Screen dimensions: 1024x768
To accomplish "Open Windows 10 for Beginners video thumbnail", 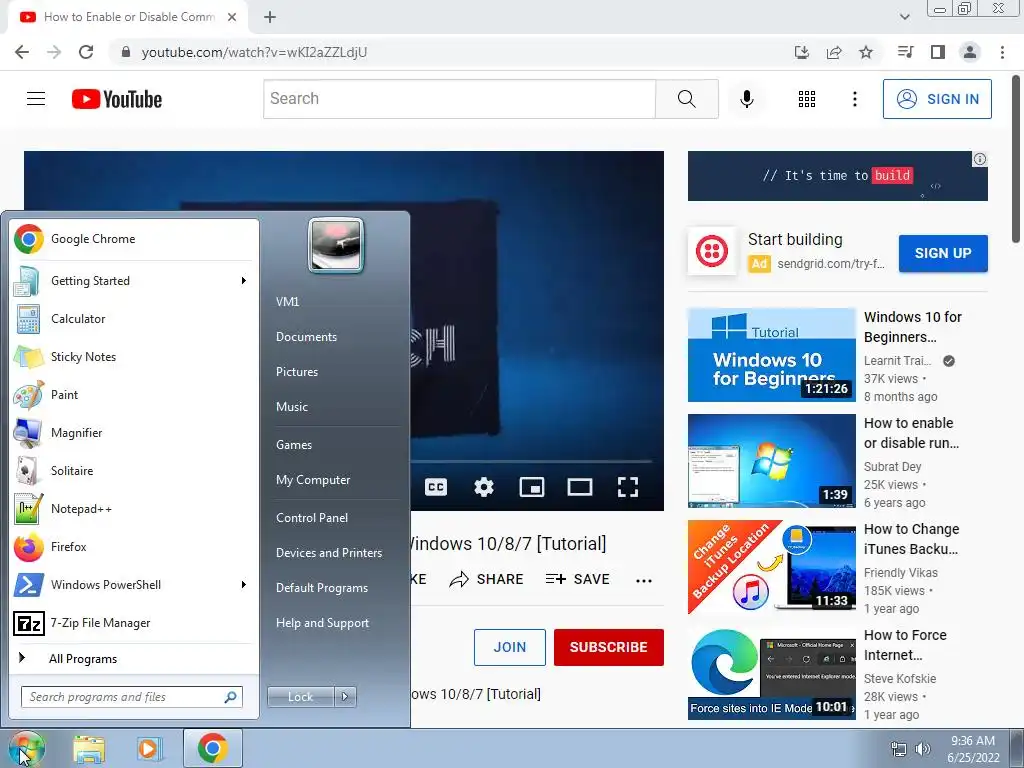I will [771, 355].
